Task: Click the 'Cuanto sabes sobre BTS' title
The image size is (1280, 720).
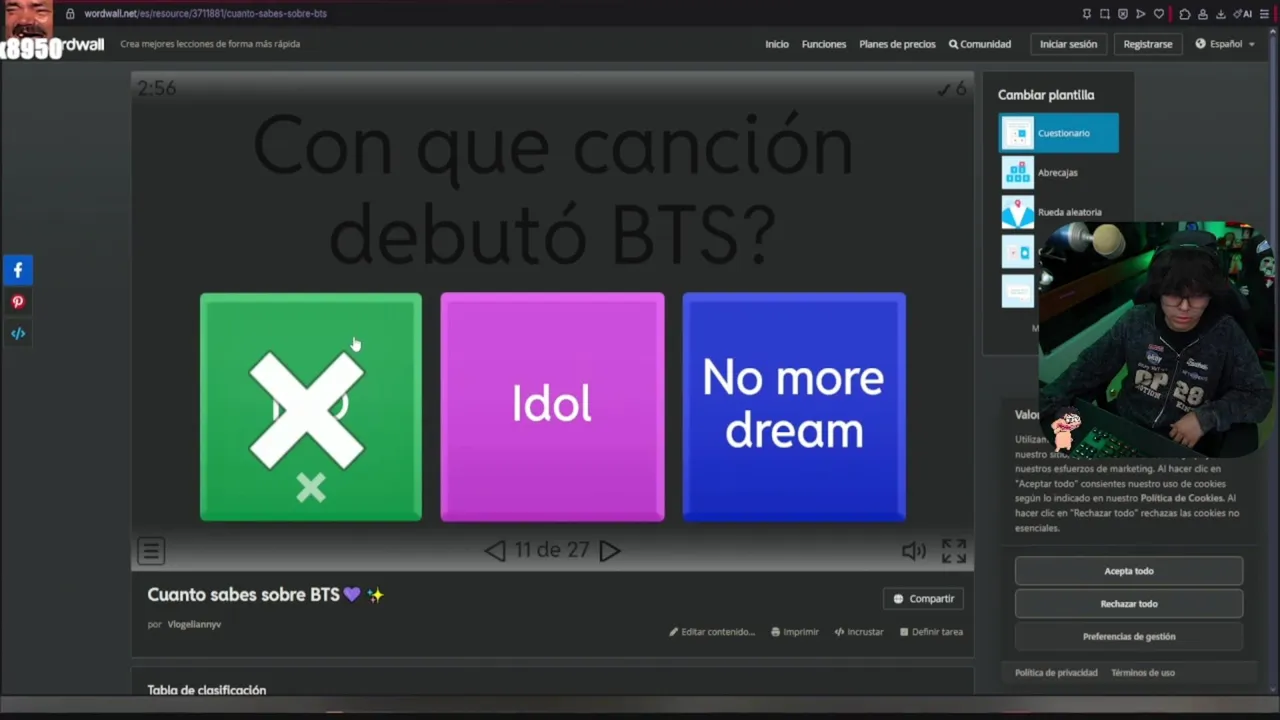Action: click(266, 595)
